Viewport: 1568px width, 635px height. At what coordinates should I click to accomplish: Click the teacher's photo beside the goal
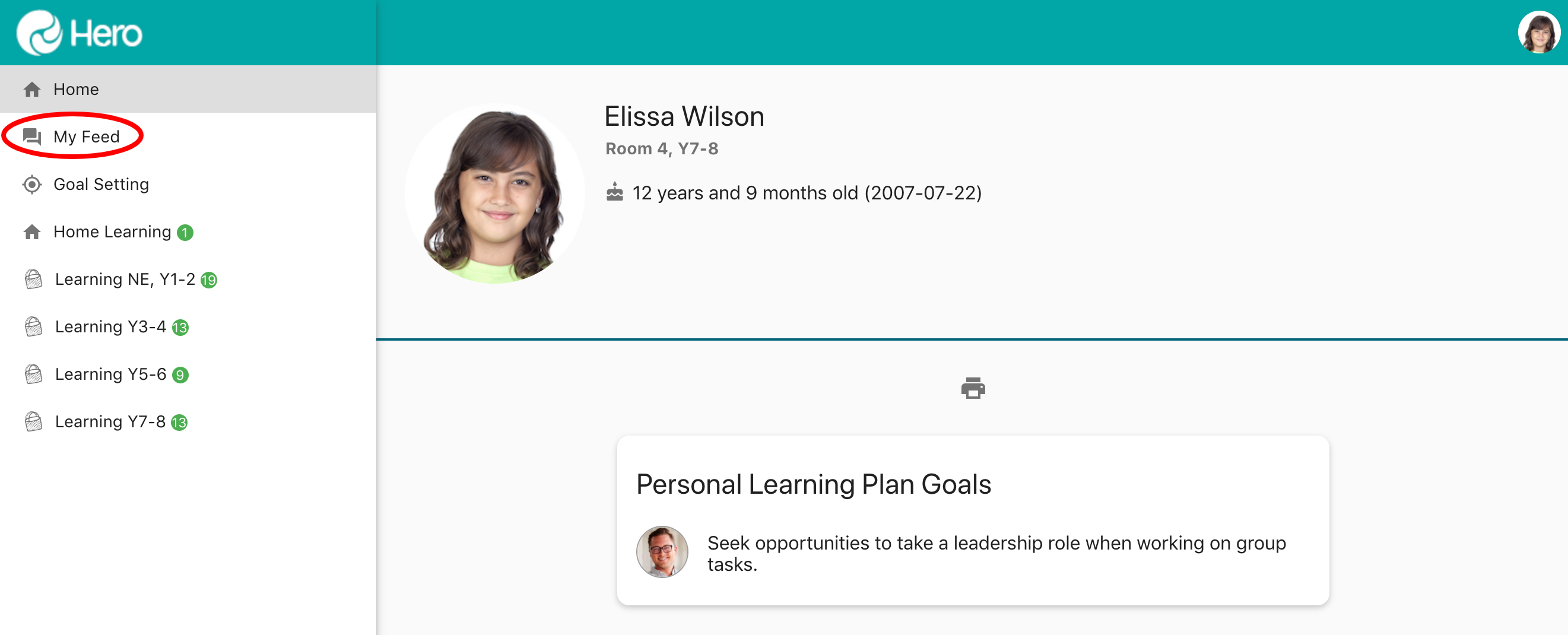pyautogui.click(x=662, y=551)
